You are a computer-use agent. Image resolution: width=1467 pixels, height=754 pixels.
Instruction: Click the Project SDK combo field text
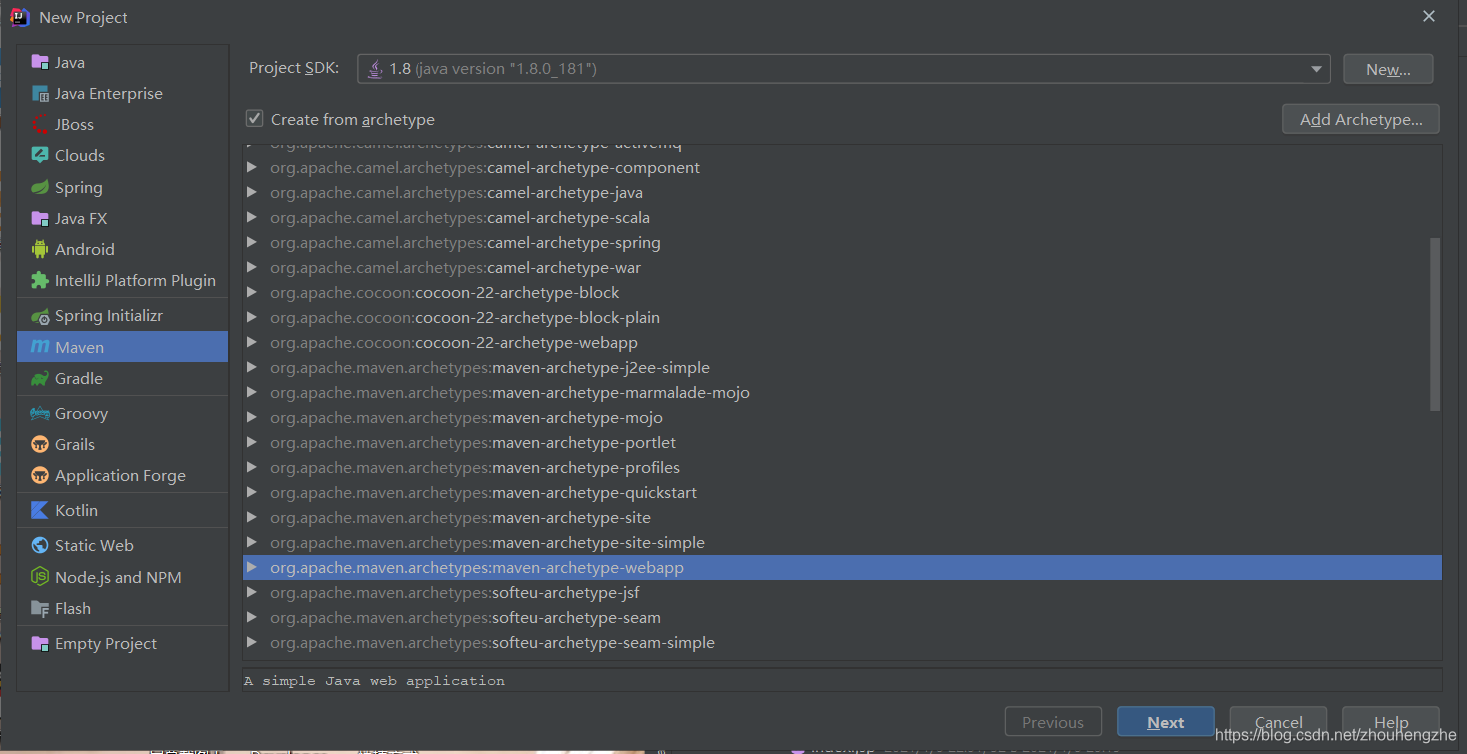(x=493, y=69)
